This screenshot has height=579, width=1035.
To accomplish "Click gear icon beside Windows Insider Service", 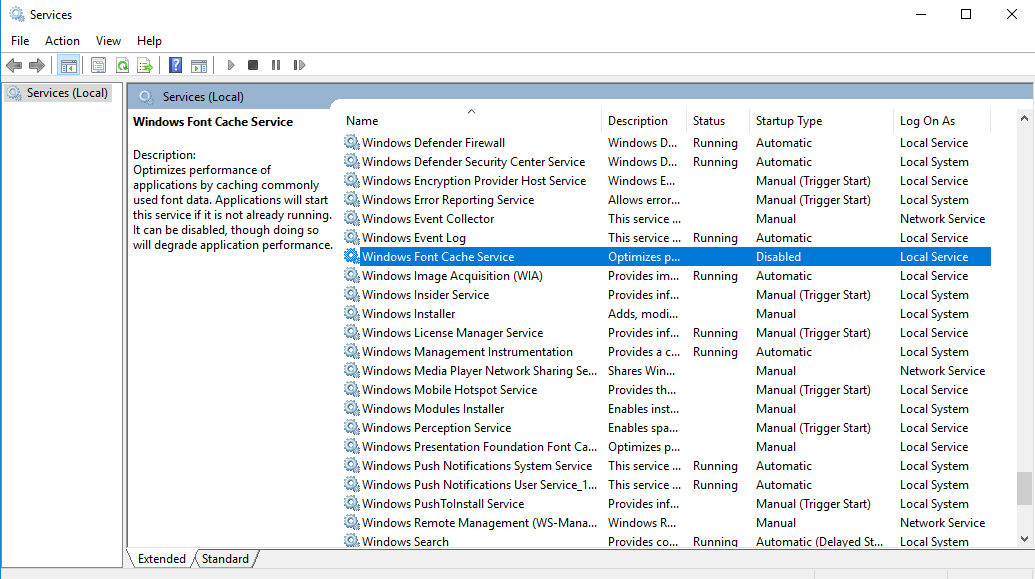I will coord(352,294).
